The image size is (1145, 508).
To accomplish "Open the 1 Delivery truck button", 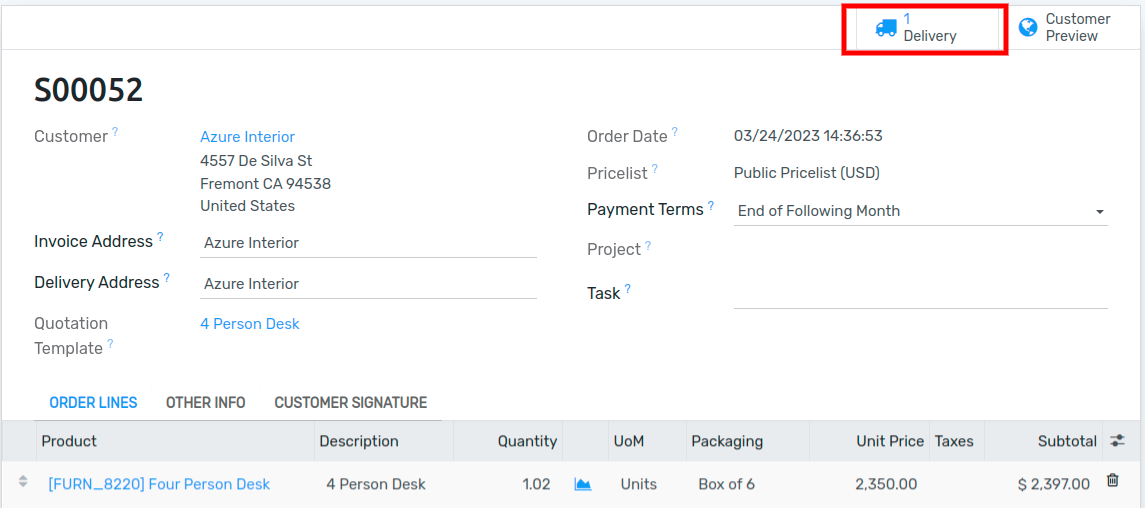I will [925, 28].
